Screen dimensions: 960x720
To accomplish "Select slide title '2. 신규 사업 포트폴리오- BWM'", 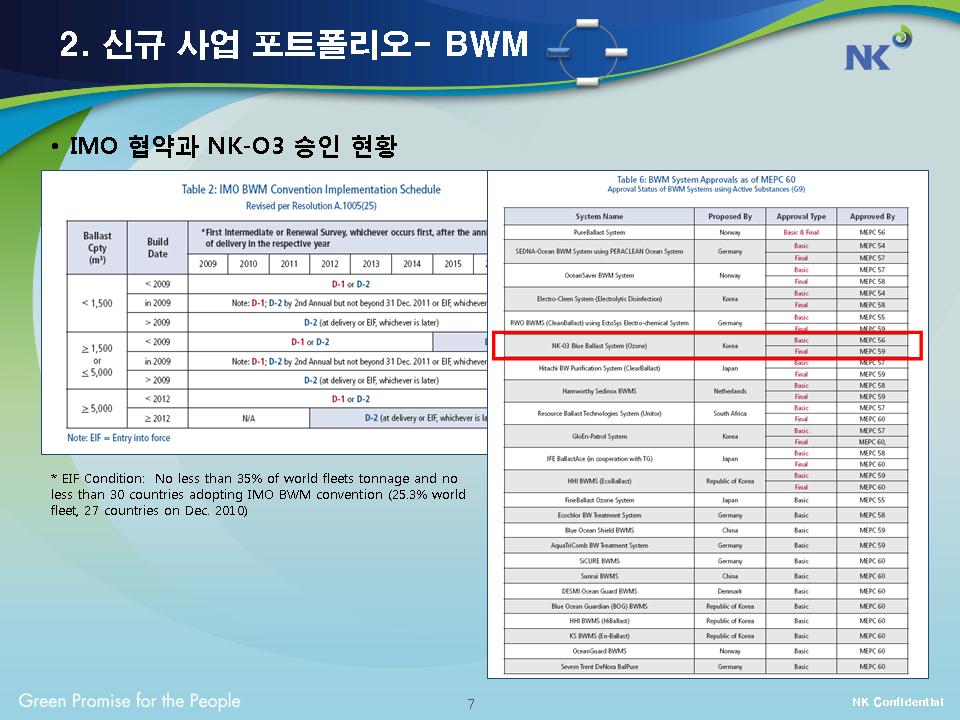I will 294,44.
